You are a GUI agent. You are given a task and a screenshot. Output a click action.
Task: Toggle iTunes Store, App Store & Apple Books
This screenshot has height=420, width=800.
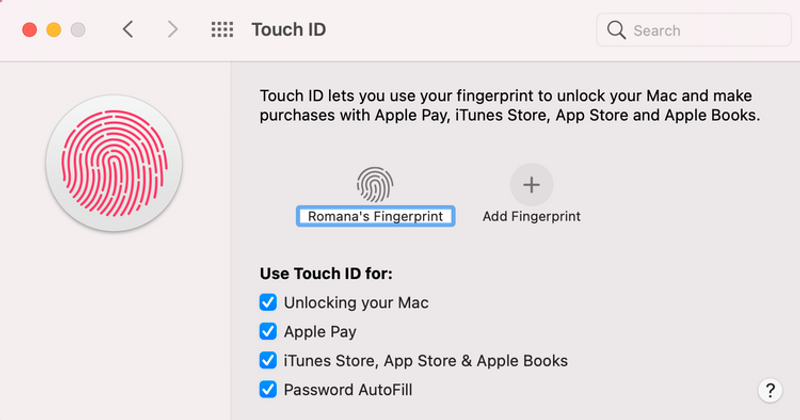pos(268,360)
